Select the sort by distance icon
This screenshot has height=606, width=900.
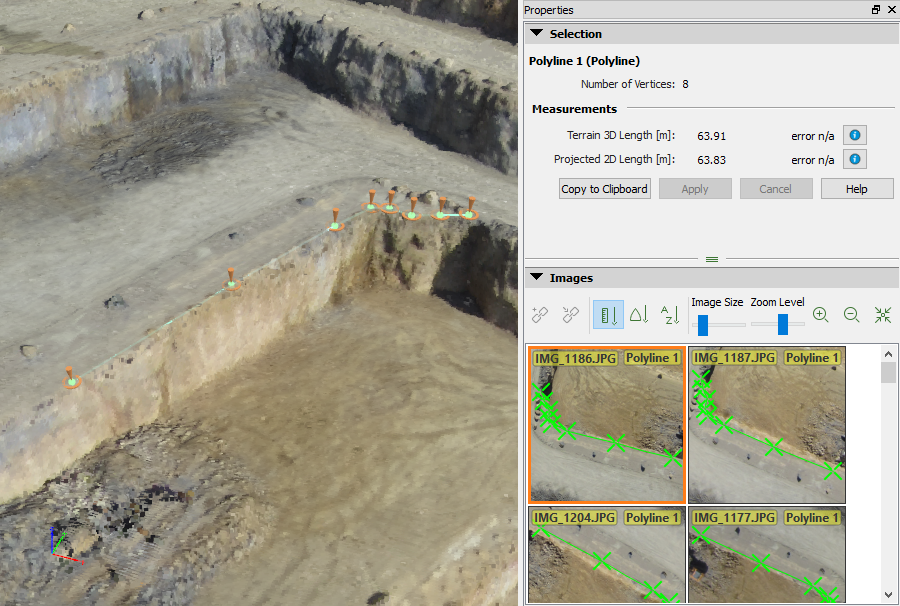607,314
